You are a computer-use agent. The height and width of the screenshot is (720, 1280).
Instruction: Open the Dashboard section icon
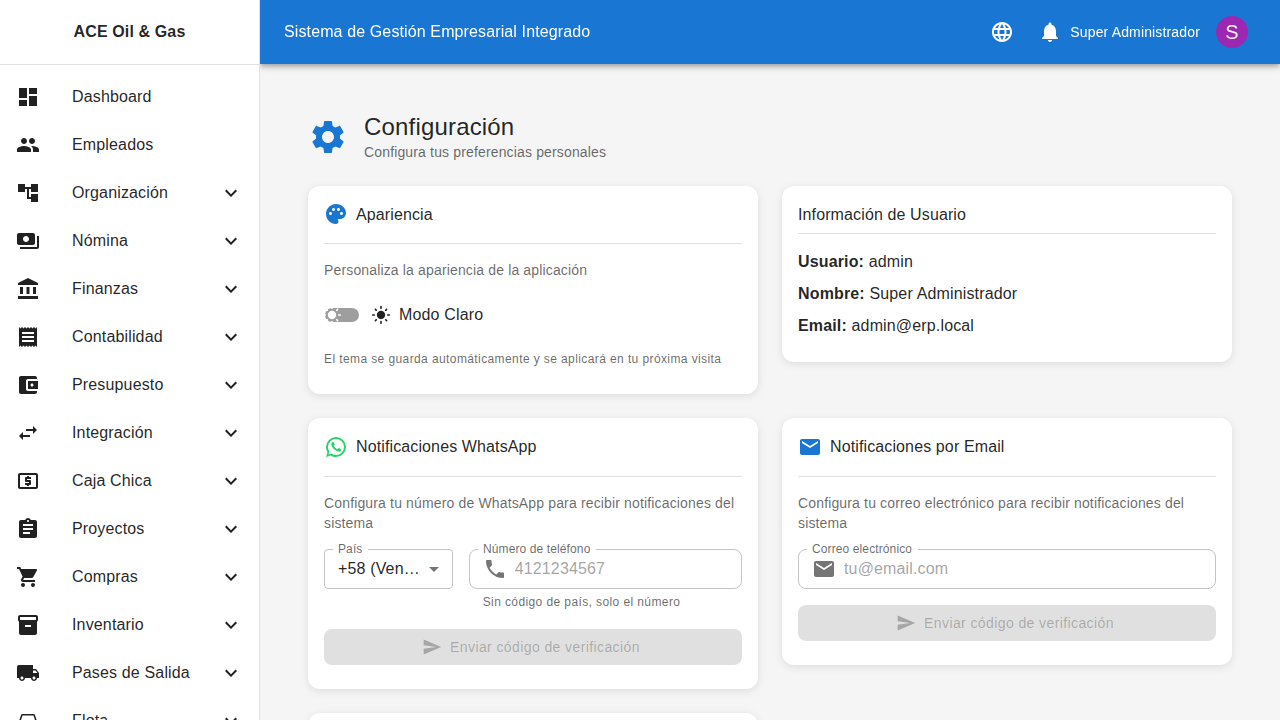coord(28,97)
